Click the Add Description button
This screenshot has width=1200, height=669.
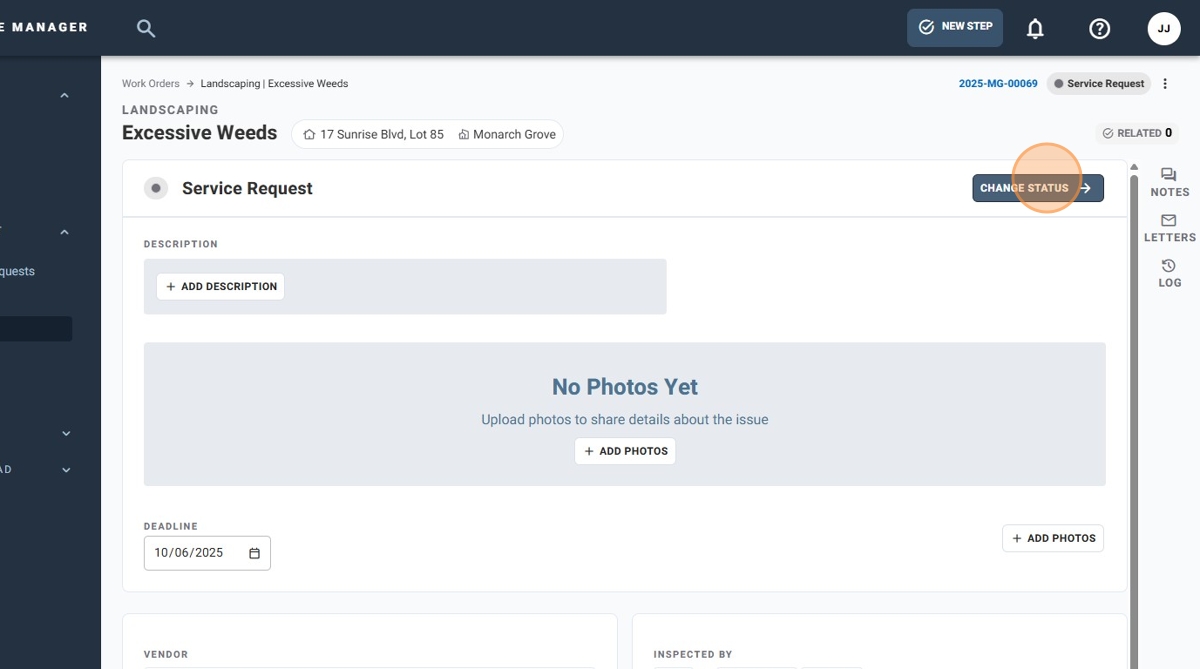click(x=220, y=287)
